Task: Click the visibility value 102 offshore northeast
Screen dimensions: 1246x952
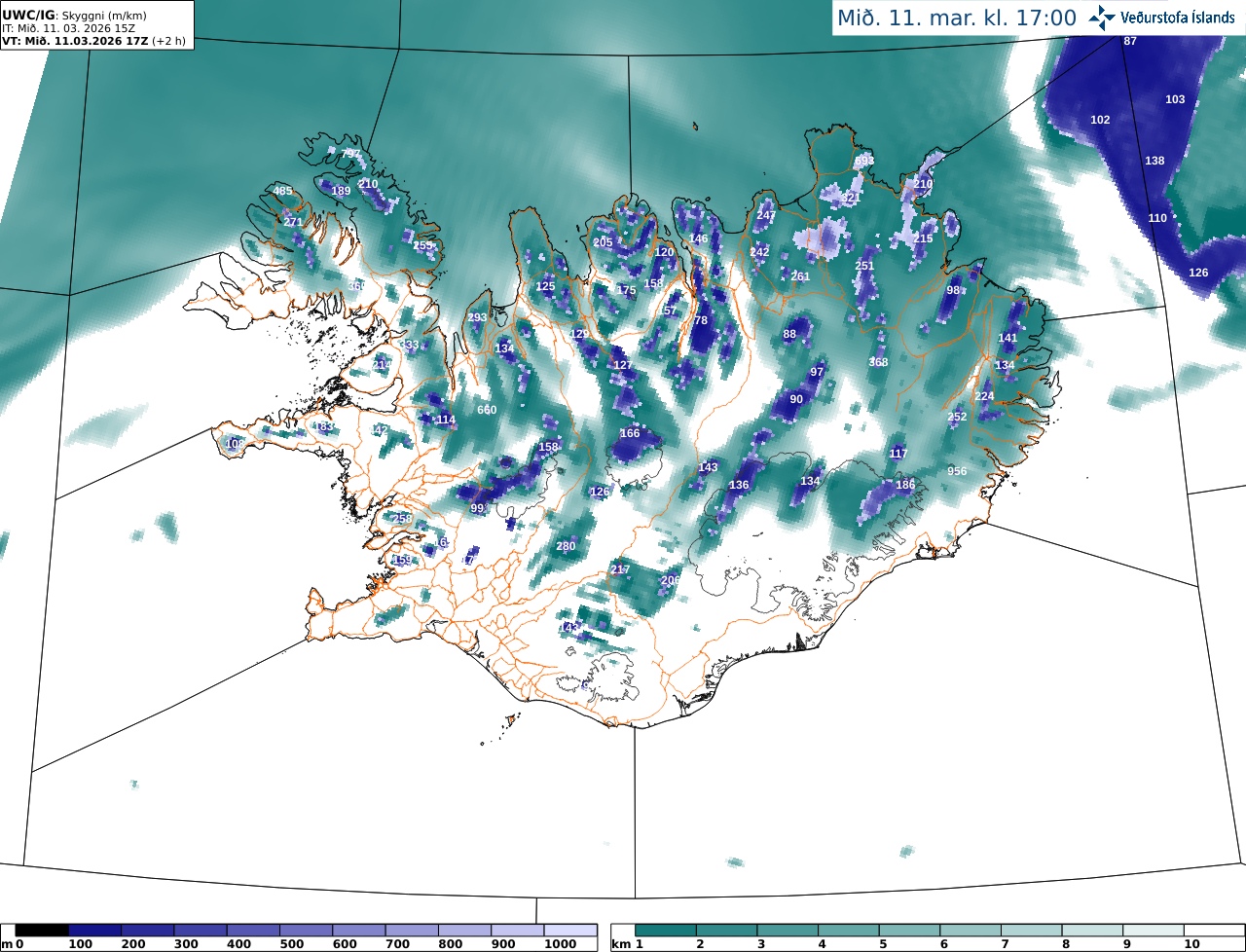Action: point(1100,120)
